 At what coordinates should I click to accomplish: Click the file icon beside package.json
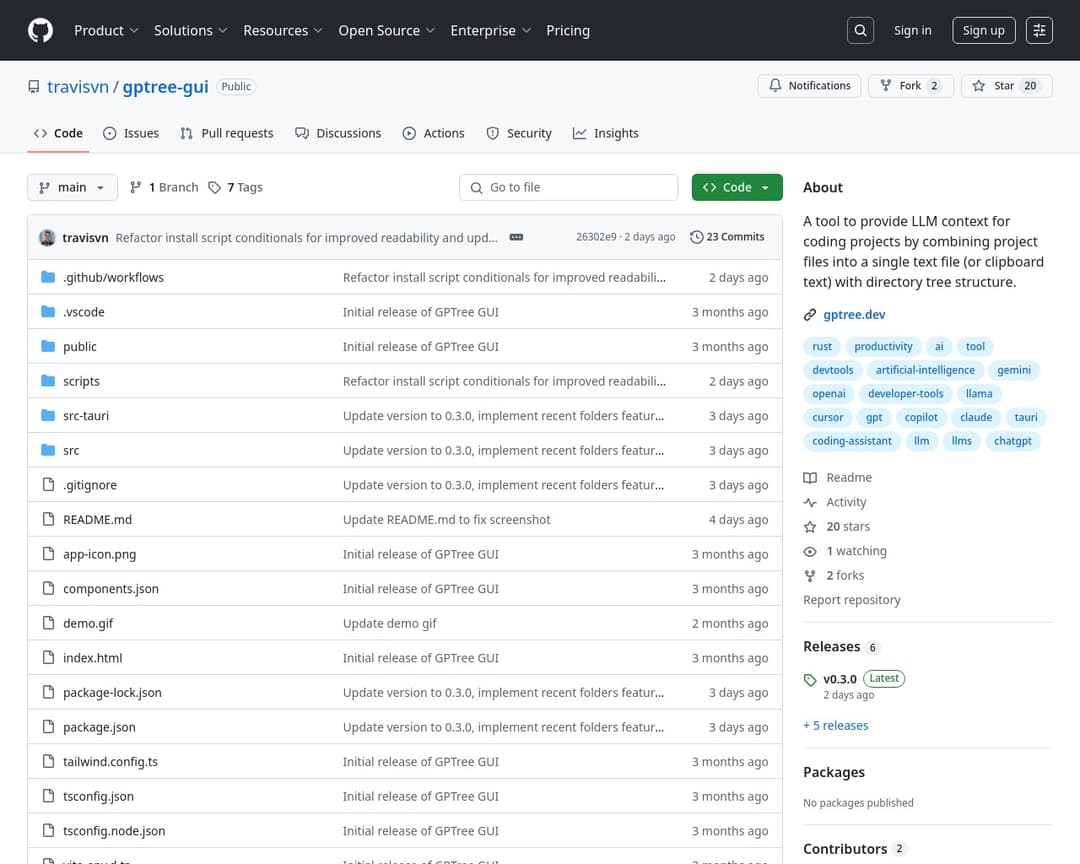coord(48,726)
